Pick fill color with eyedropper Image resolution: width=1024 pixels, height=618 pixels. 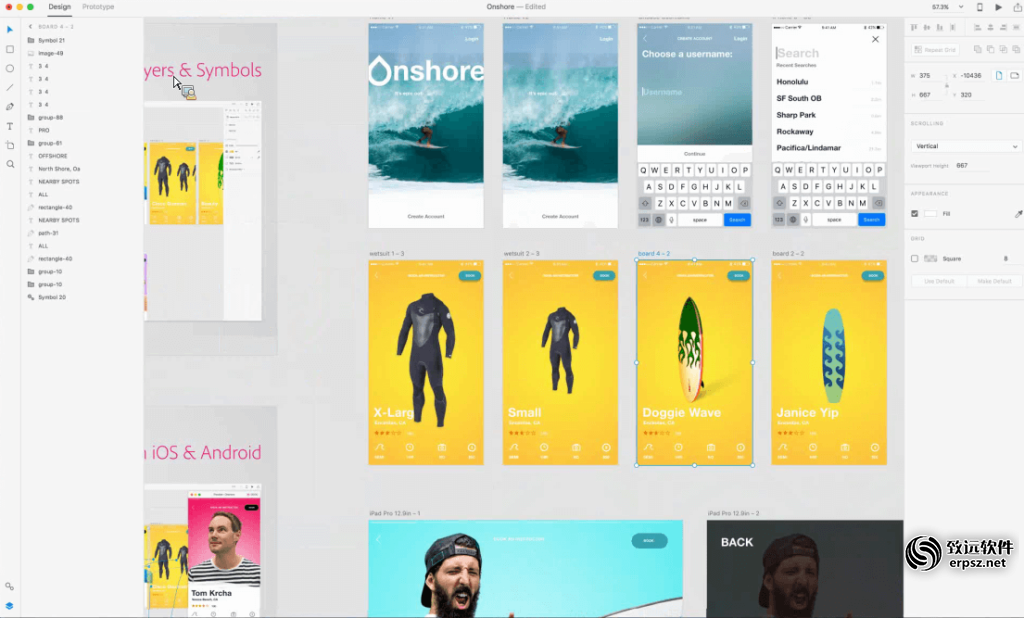1018,214
